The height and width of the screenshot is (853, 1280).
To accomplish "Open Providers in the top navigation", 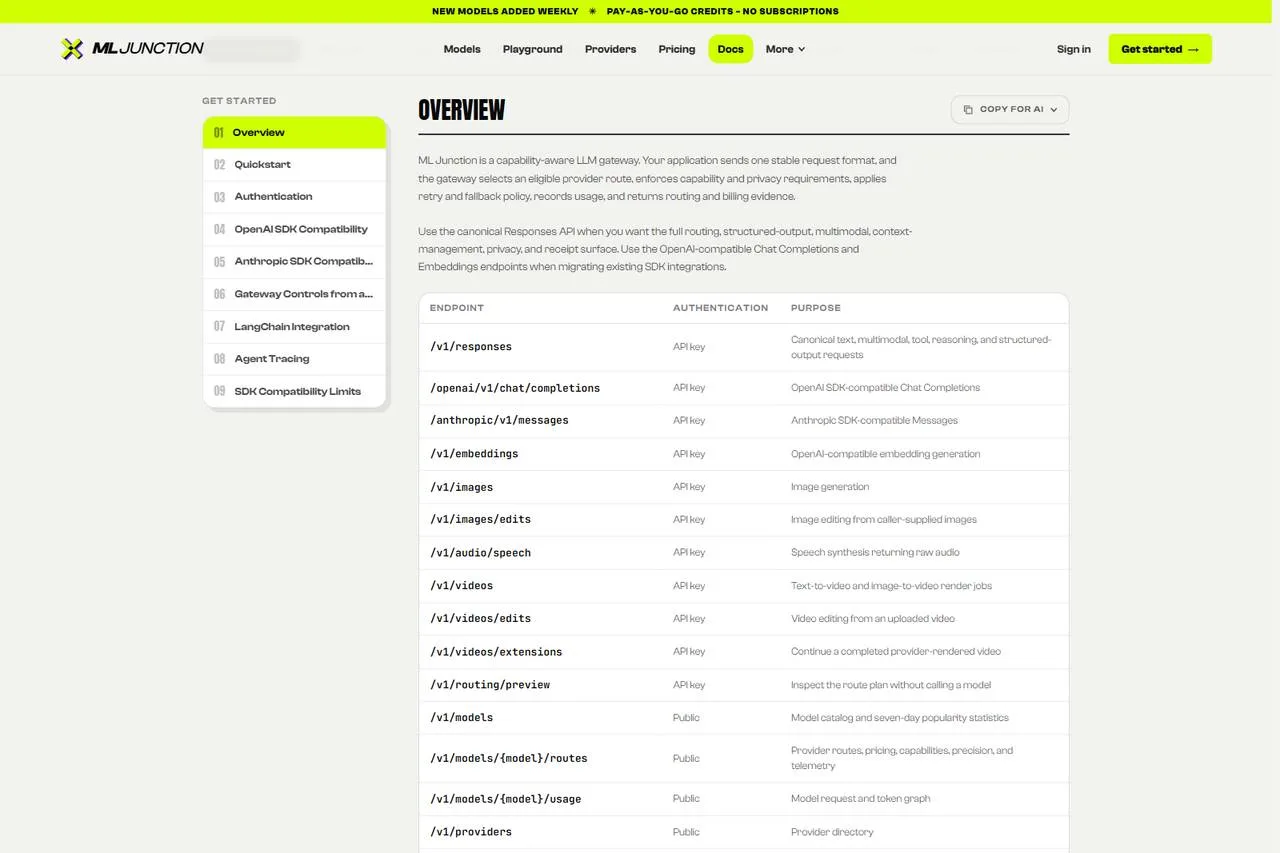I will pyautogui.click(x=611, y=49).
